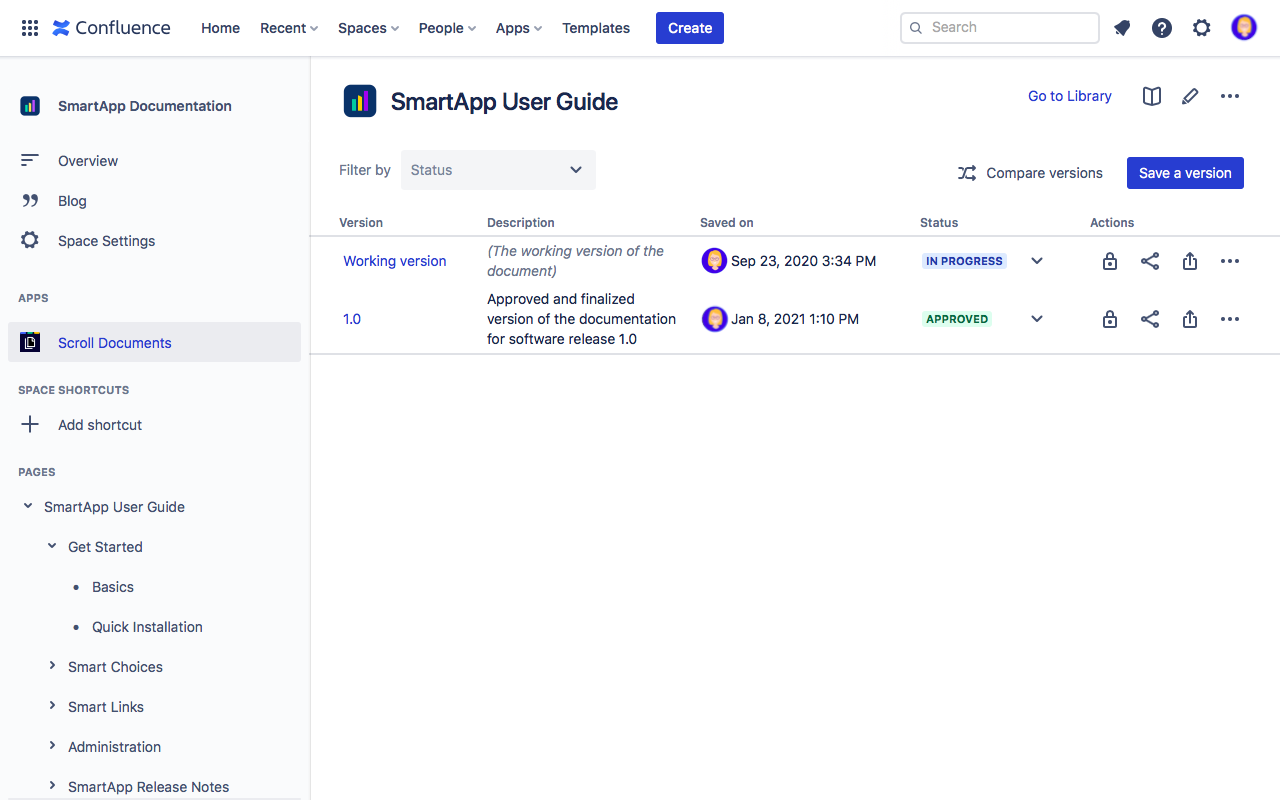Image resolution: width=1280 pixels, height=800 pixels.
Task: Export the 1.0 version
Action: (1189, 318)
